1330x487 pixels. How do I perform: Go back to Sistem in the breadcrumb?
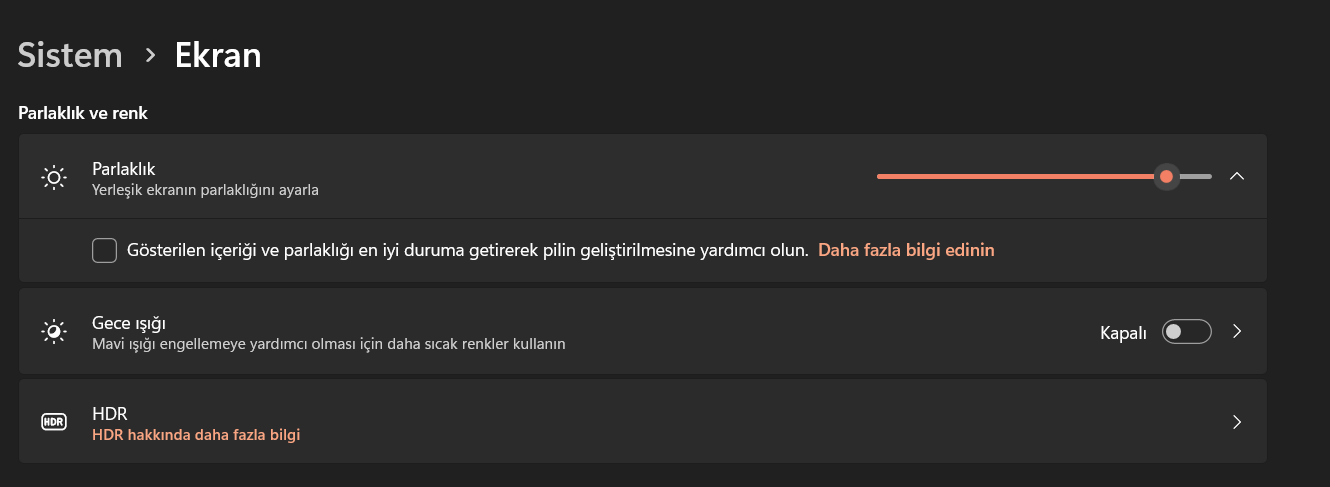pos(70,55)
